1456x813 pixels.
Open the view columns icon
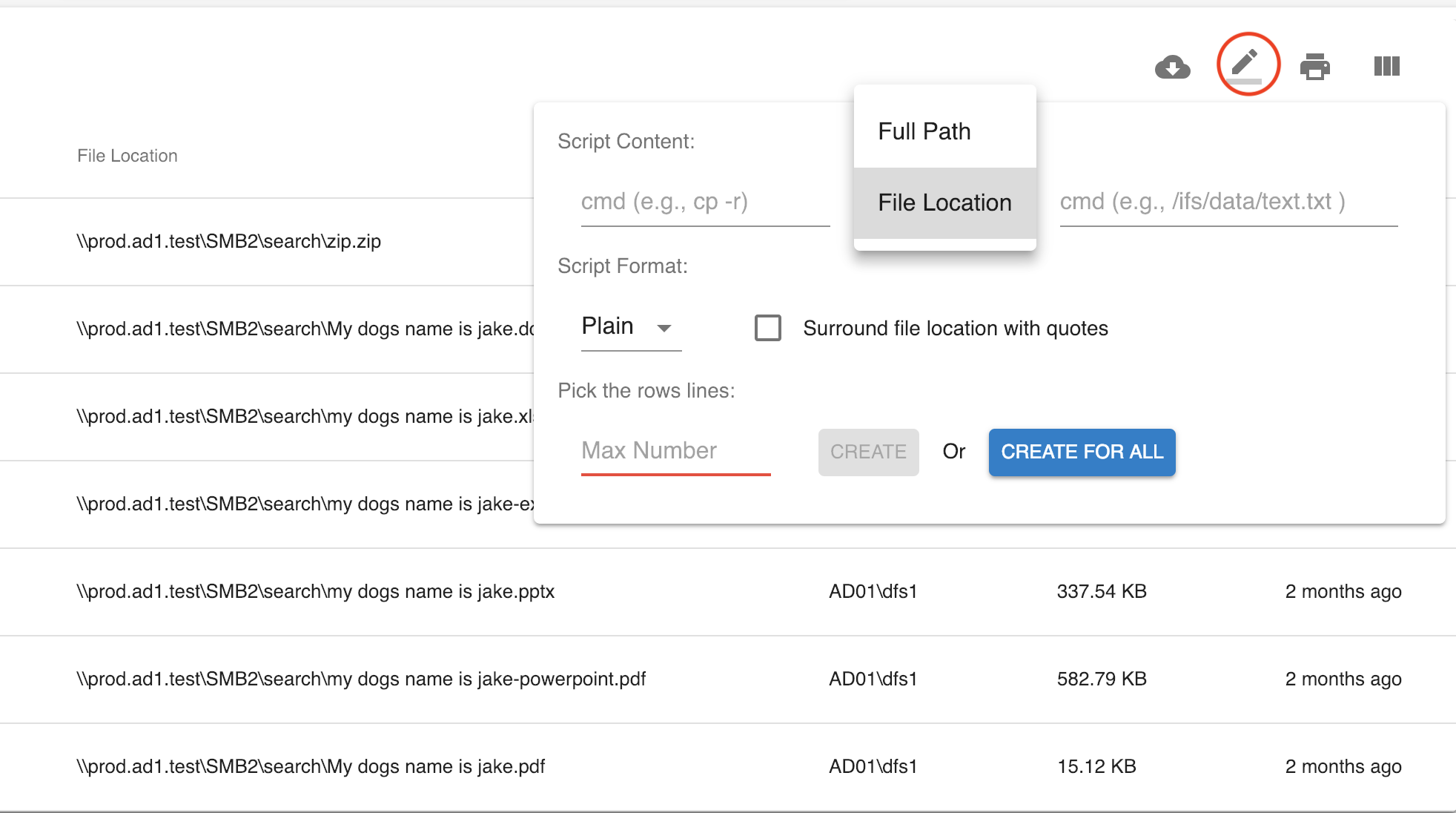pyautogui.click(x=1386, y=67)
